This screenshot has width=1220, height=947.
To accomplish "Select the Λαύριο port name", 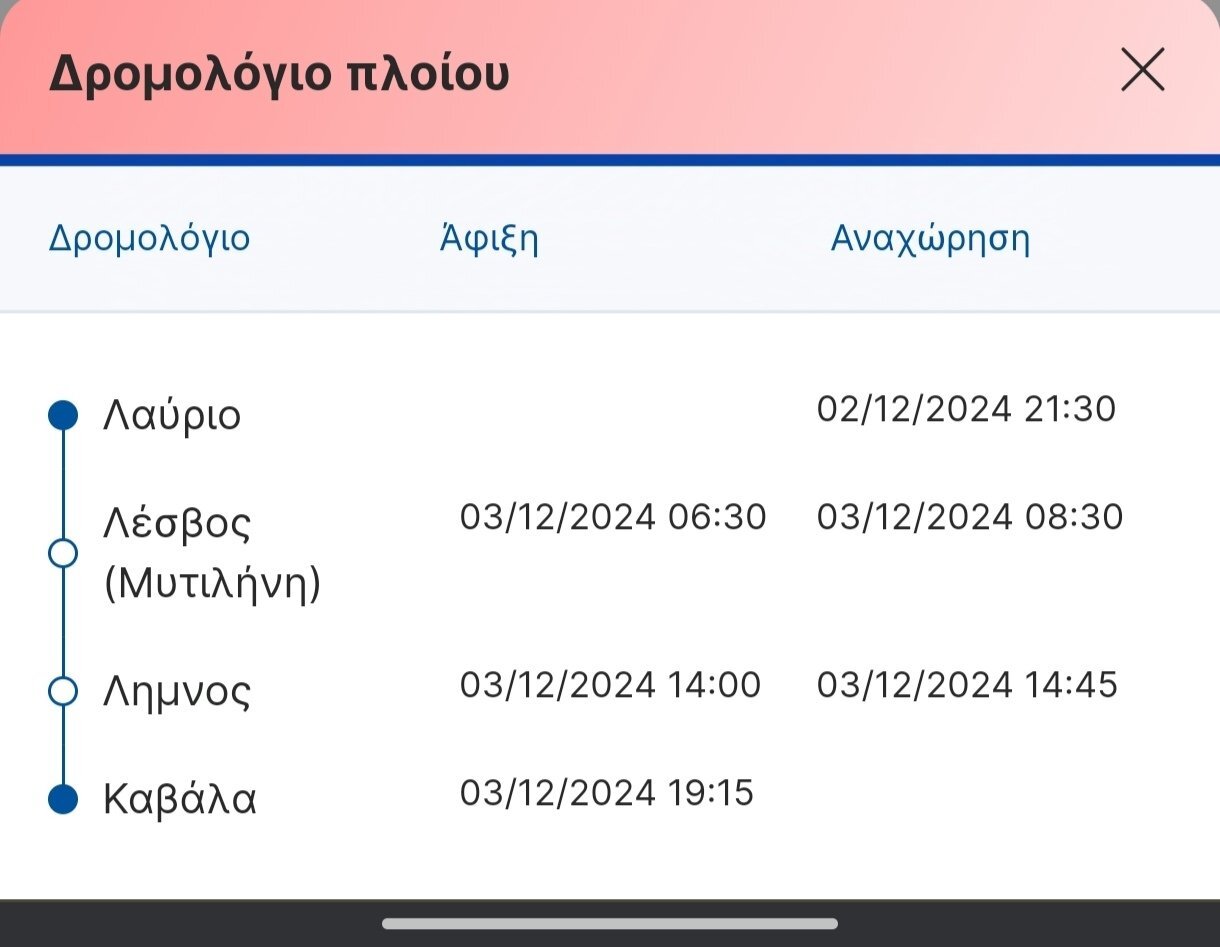I will coord(172,415).
